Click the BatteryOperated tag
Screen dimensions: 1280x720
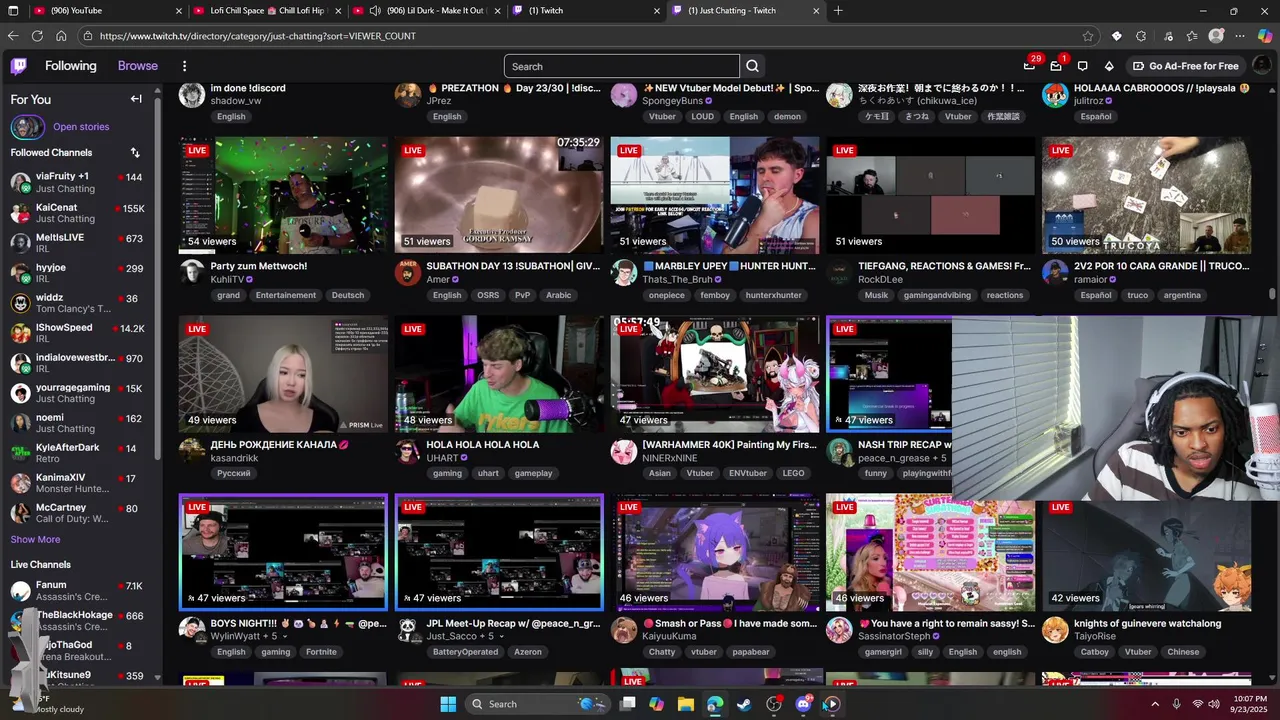point(465,652)
